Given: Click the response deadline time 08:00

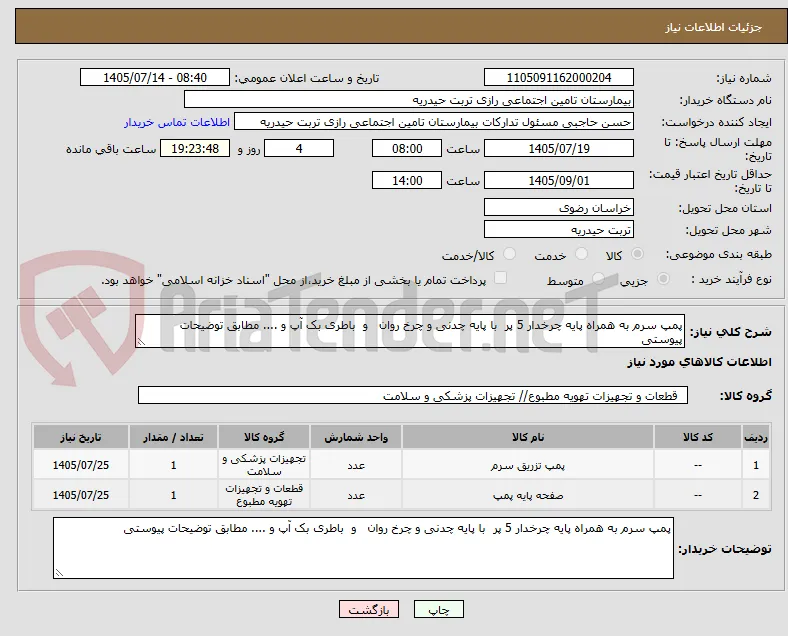Looking at the screenshot, I should pyautogui.click(x=407, y=149).
